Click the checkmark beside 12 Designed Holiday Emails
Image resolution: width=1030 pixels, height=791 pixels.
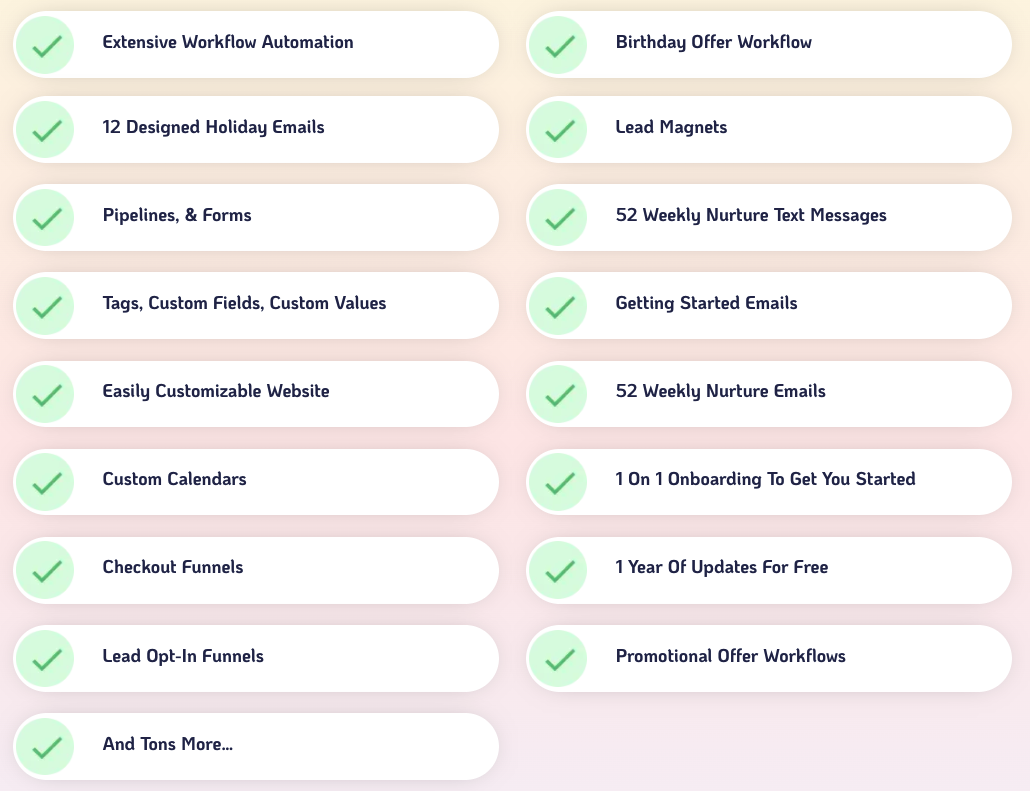coord(46,129)
